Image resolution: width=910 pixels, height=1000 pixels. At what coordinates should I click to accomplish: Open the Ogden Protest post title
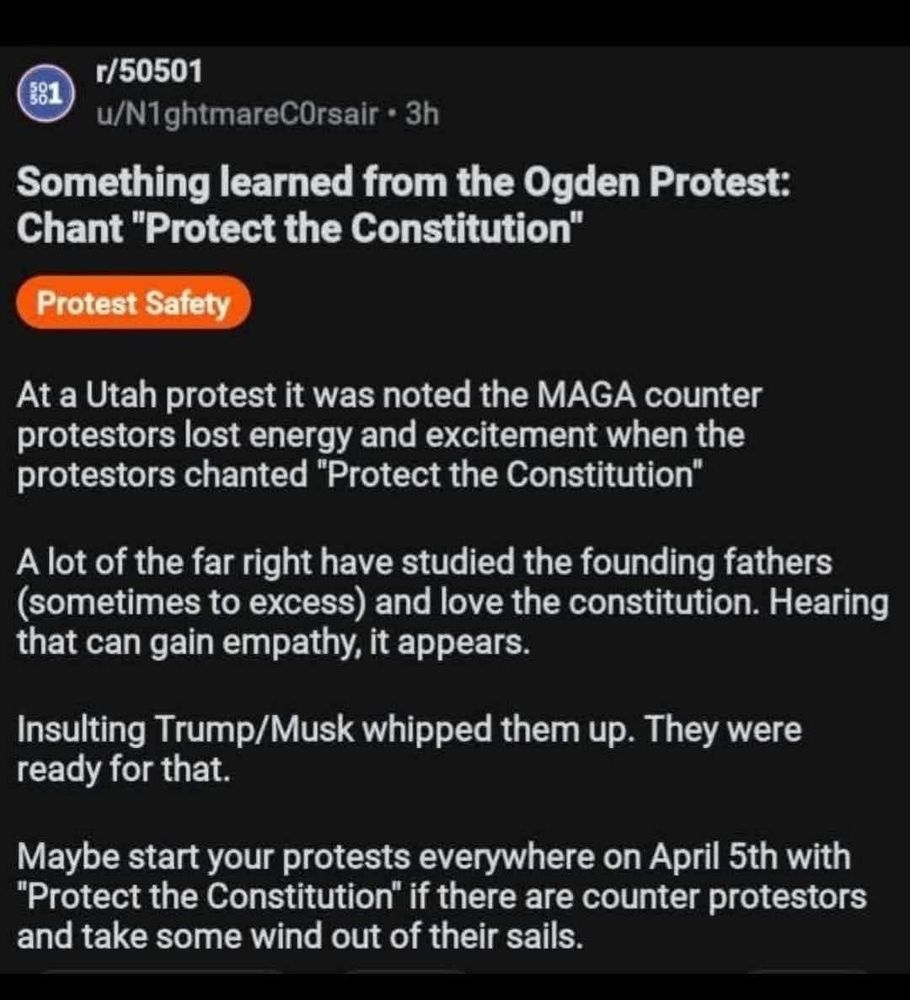click(403, 205)
